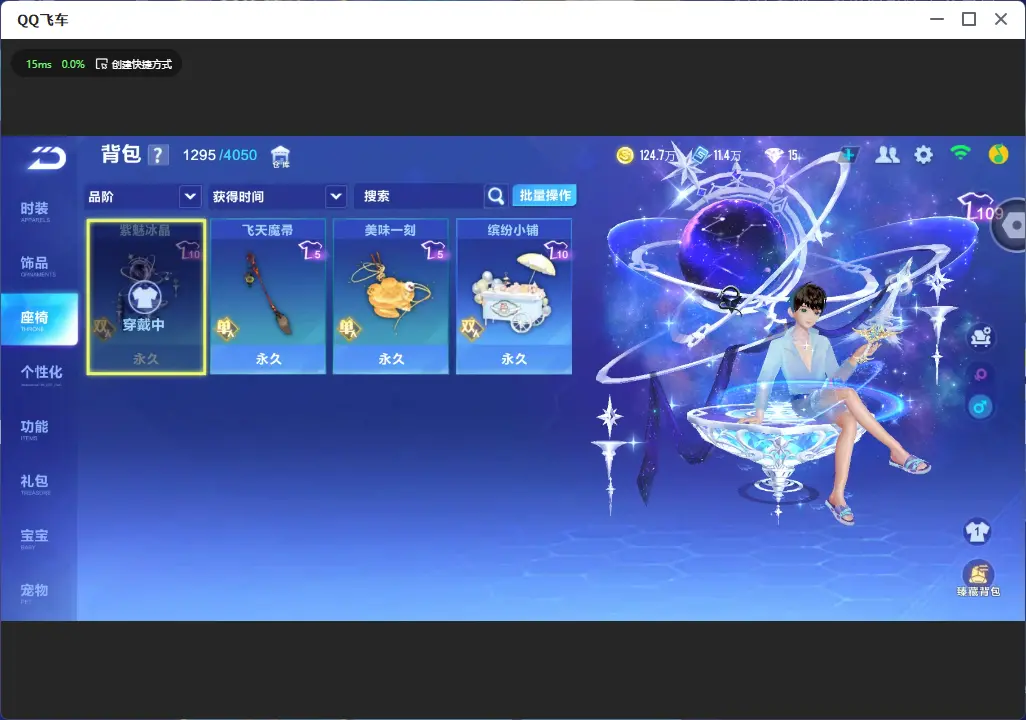This screenshot has width=1026, height=720.
Task: Click the diamond currency icon
Action: (x=774, y=155)
